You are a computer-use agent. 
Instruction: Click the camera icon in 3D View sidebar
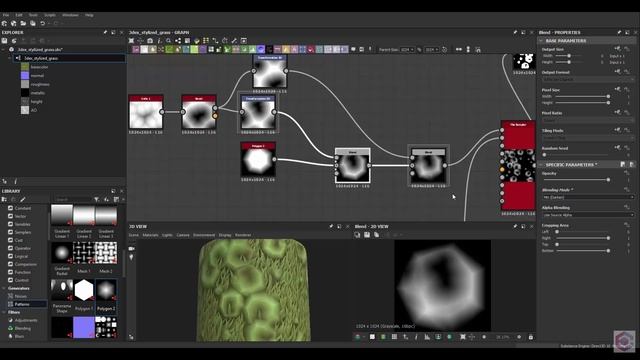click(x=131, y=249)
